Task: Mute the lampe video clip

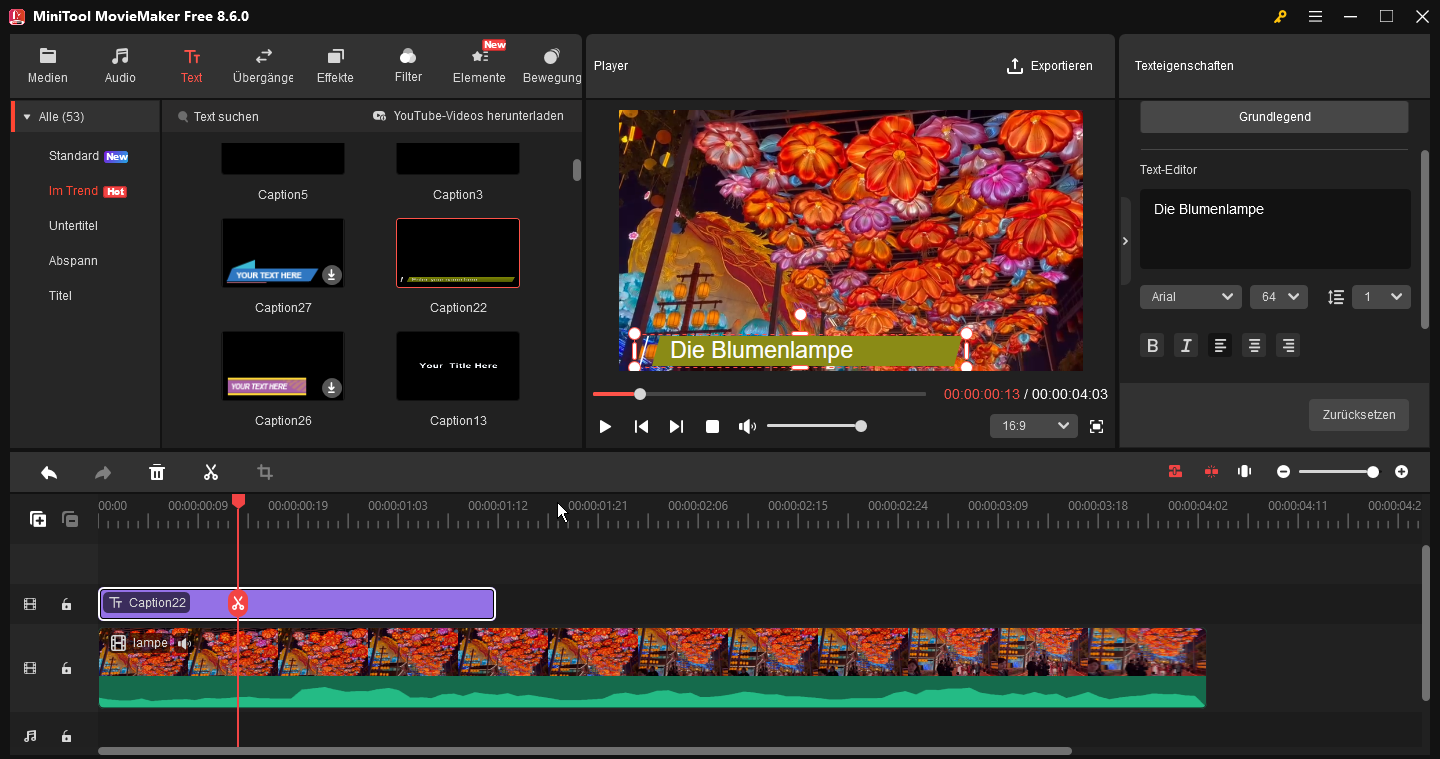Action: [x=186, y=642]
